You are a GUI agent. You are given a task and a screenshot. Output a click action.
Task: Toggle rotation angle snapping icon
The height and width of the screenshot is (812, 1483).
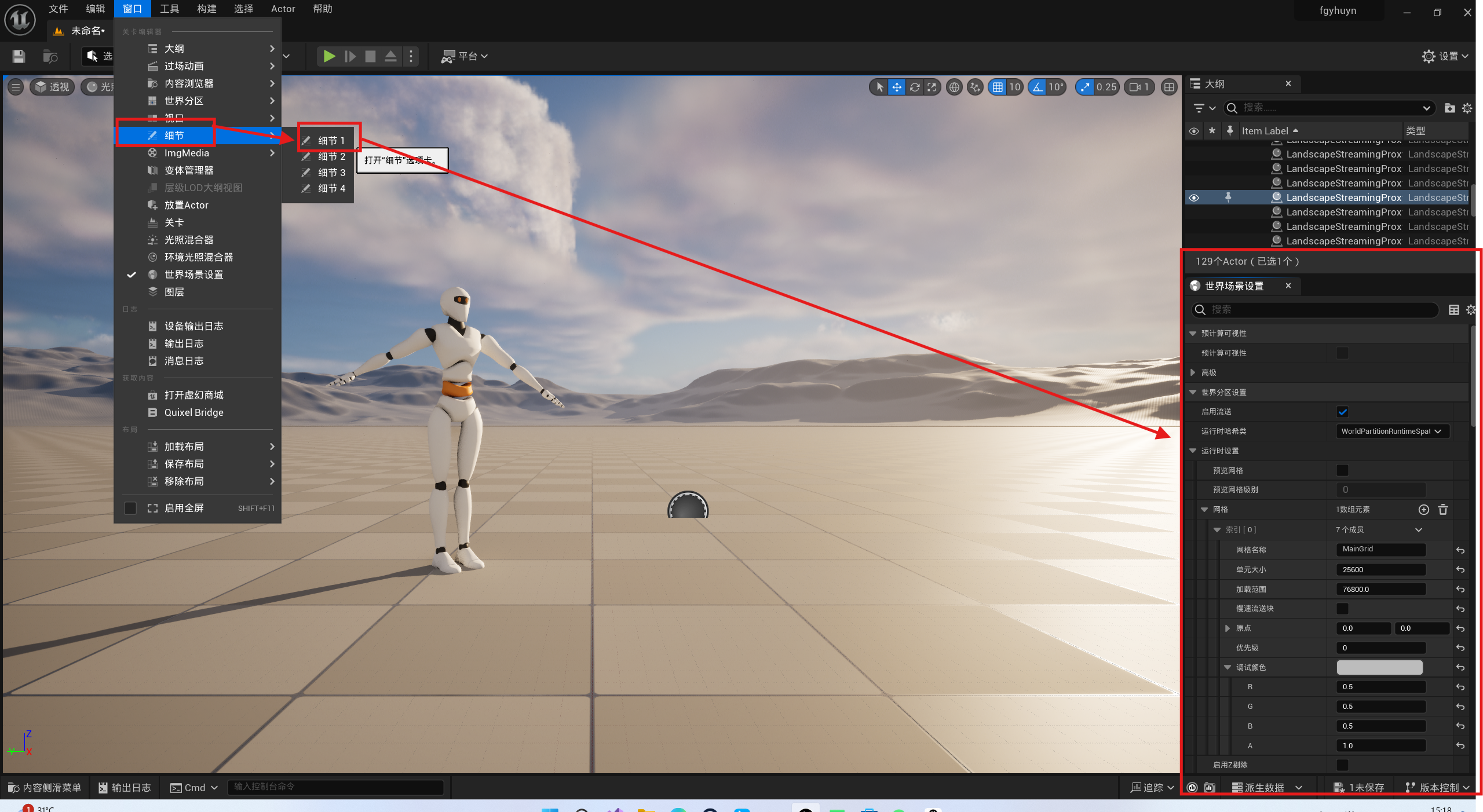pyautogui.click(x=1038, y=87)
